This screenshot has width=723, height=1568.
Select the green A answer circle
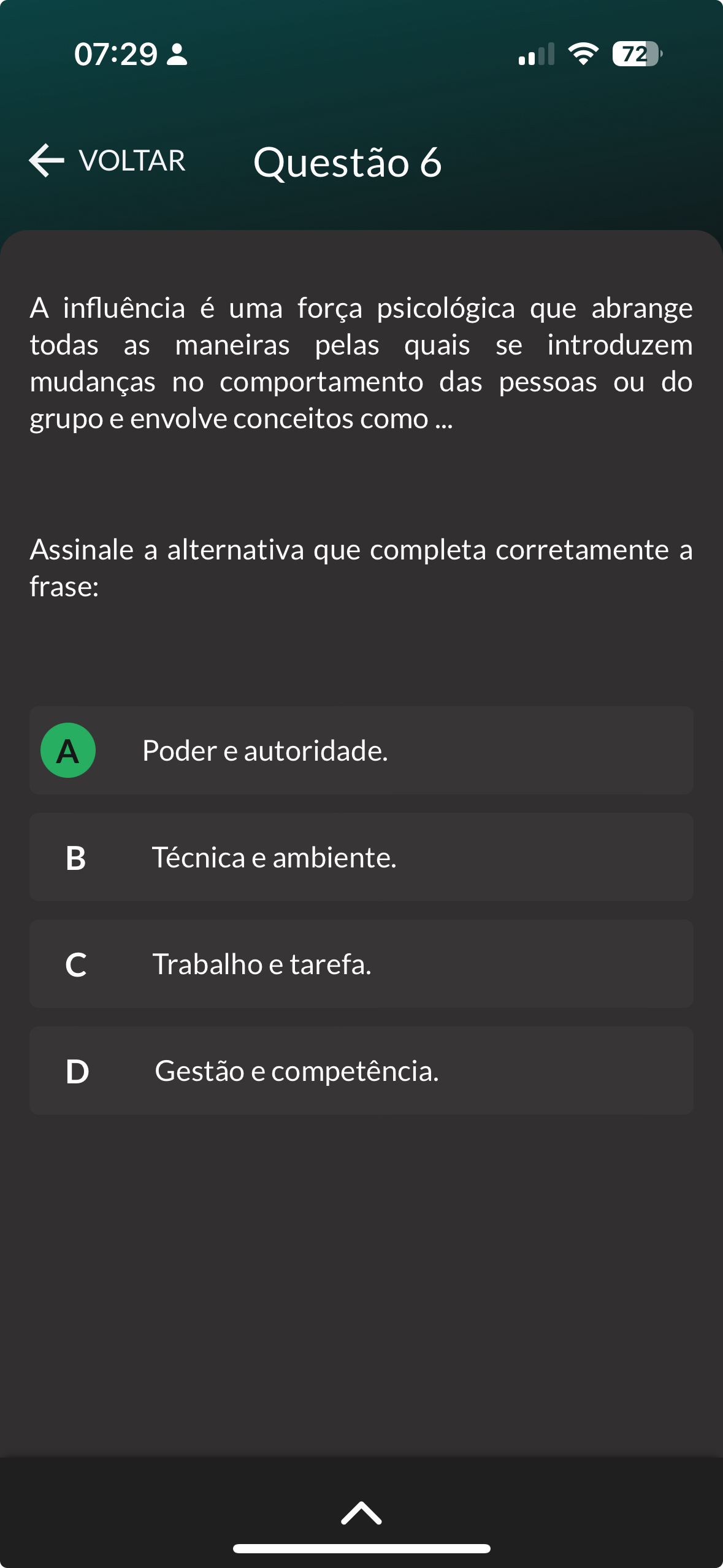click(68, 750)
